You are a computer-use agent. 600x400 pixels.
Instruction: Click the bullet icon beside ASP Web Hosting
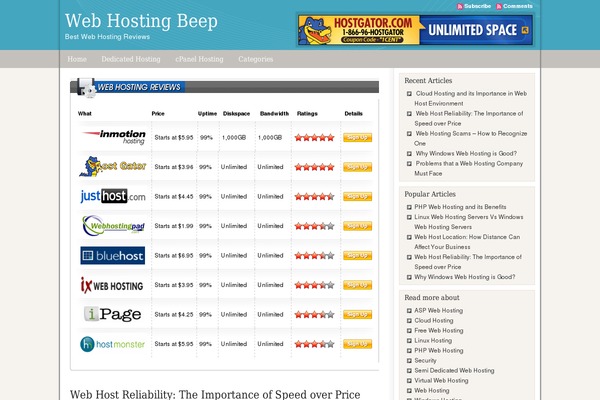[x=409, y=310]
